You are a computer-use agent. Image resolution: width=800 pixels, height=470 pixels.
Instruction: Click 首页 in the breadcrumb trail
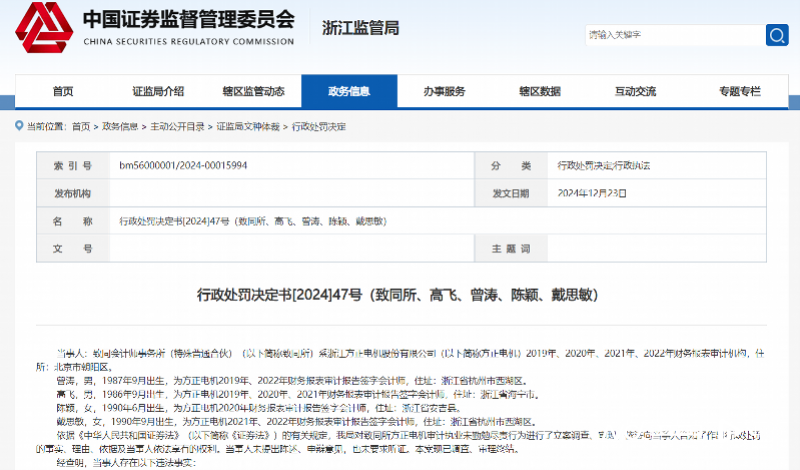point(81,127)
